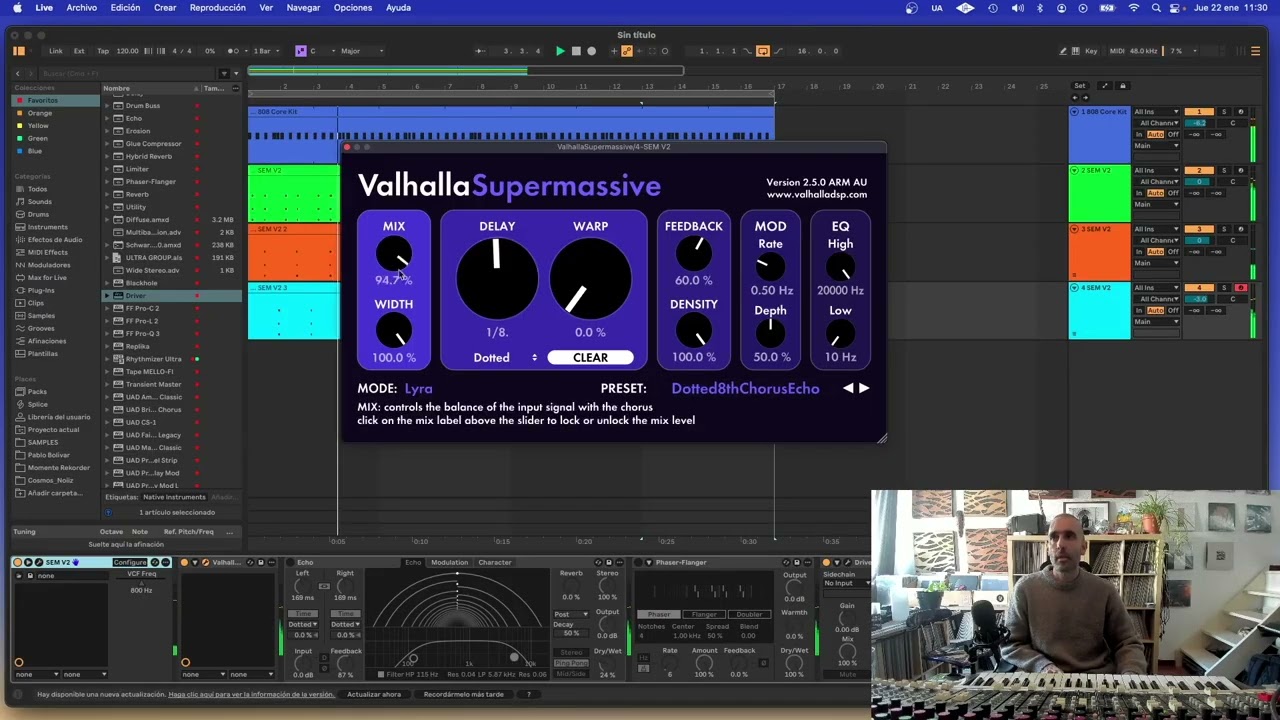Expand the Hybrid Reverb item in the browser
This screenshot has height=720, width=1280.
point(108,156)
